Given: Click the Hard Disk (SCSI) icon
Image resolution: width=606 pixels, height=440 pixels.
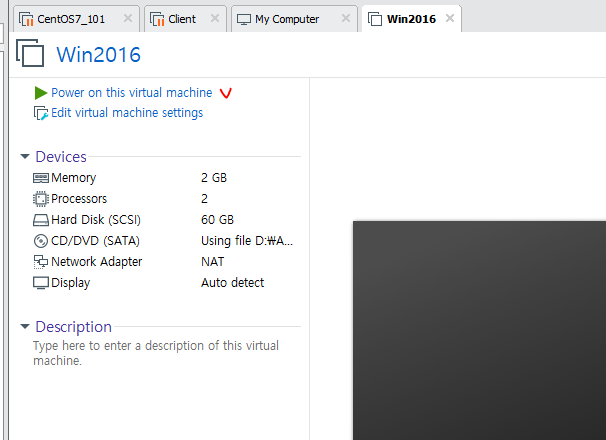Looking at the screenshot, I should [41, 220].
